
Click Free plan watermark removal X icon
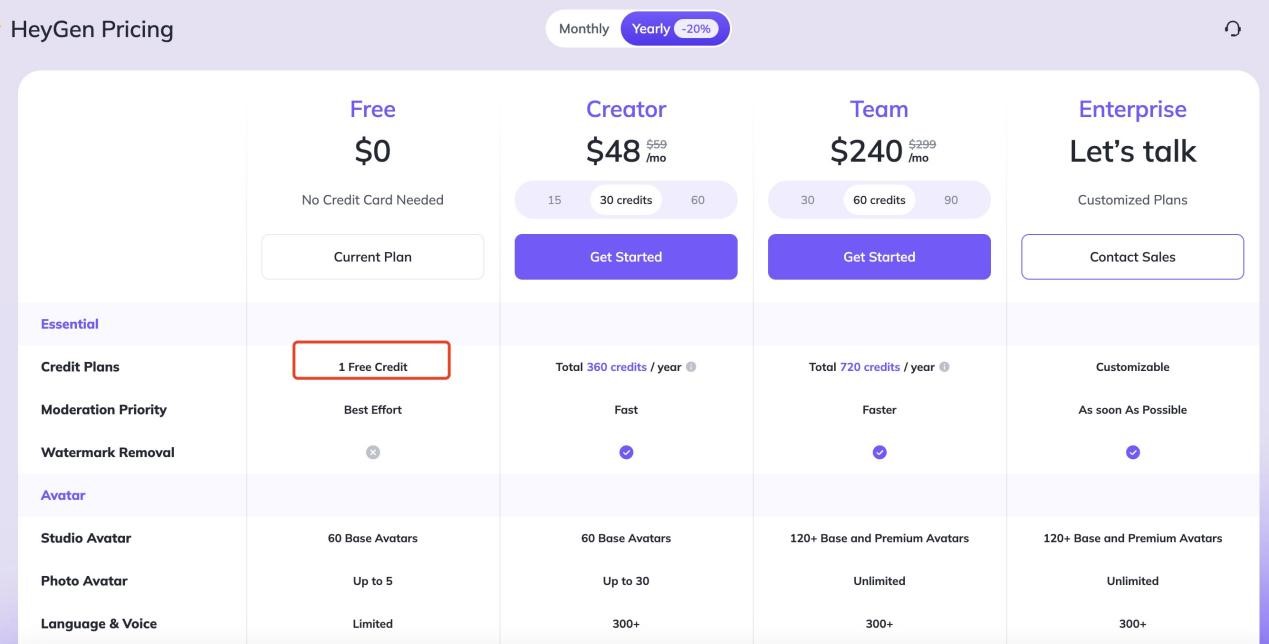click(373, 452)
